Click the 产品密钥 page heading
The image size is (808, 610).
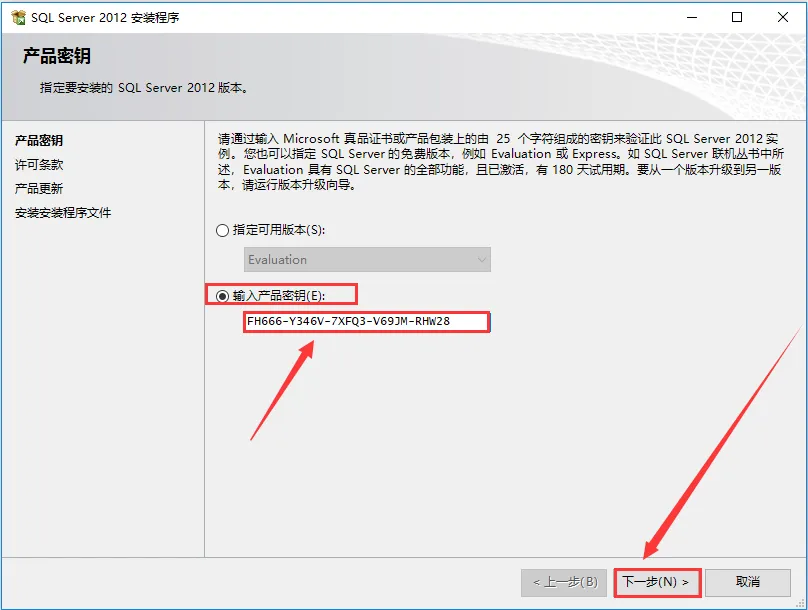(57, 56)
